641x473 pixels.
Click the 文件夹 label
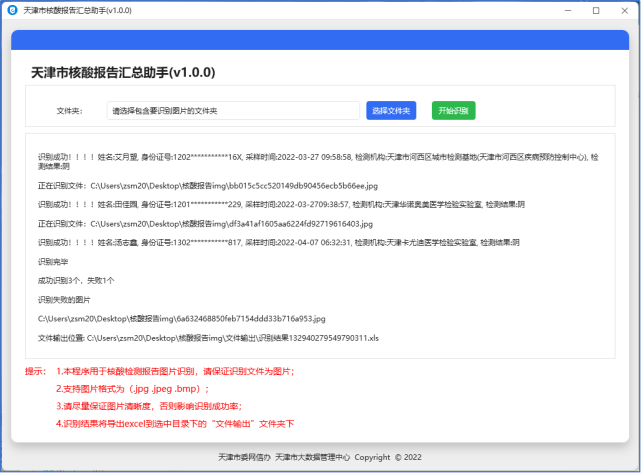coord(69,111)
